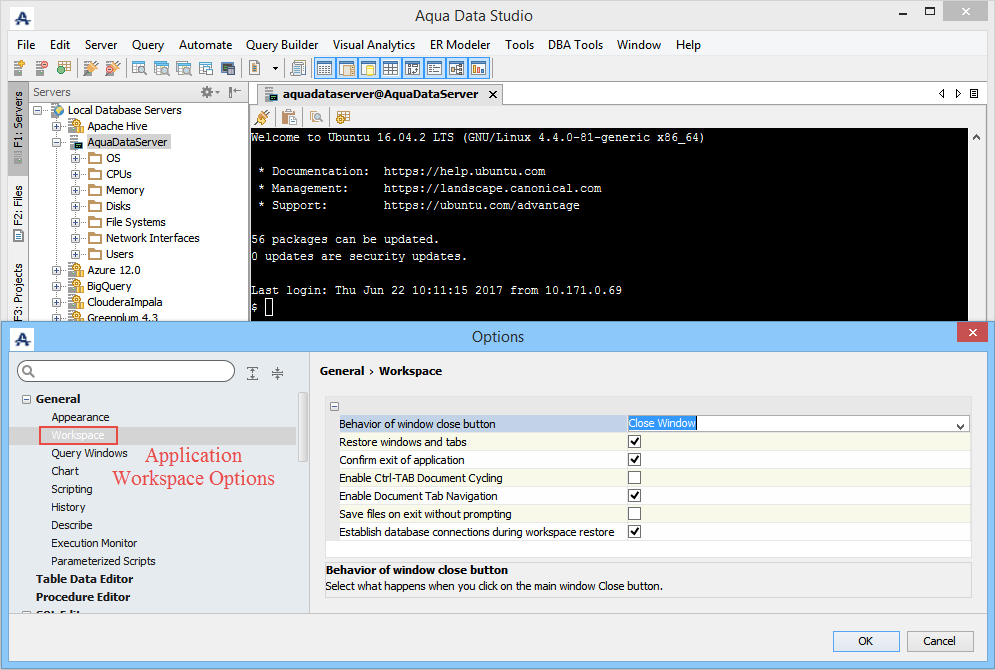The image size is (995, 670).
Task: Open the Servers panel gear settings
Action: click(x=209, y=92)
